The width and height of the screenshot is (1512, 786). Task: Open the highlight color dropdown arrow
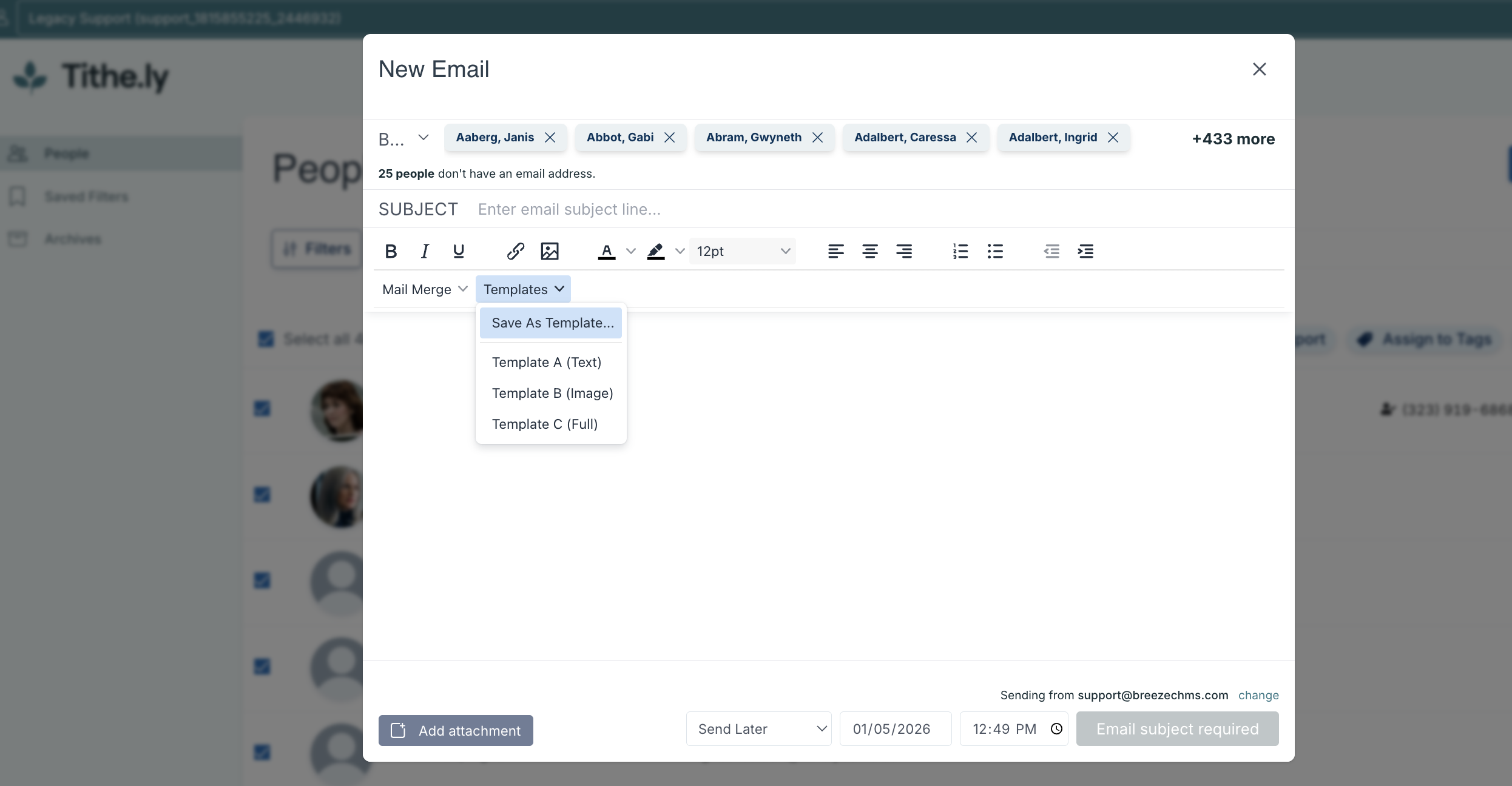point(680,251)
